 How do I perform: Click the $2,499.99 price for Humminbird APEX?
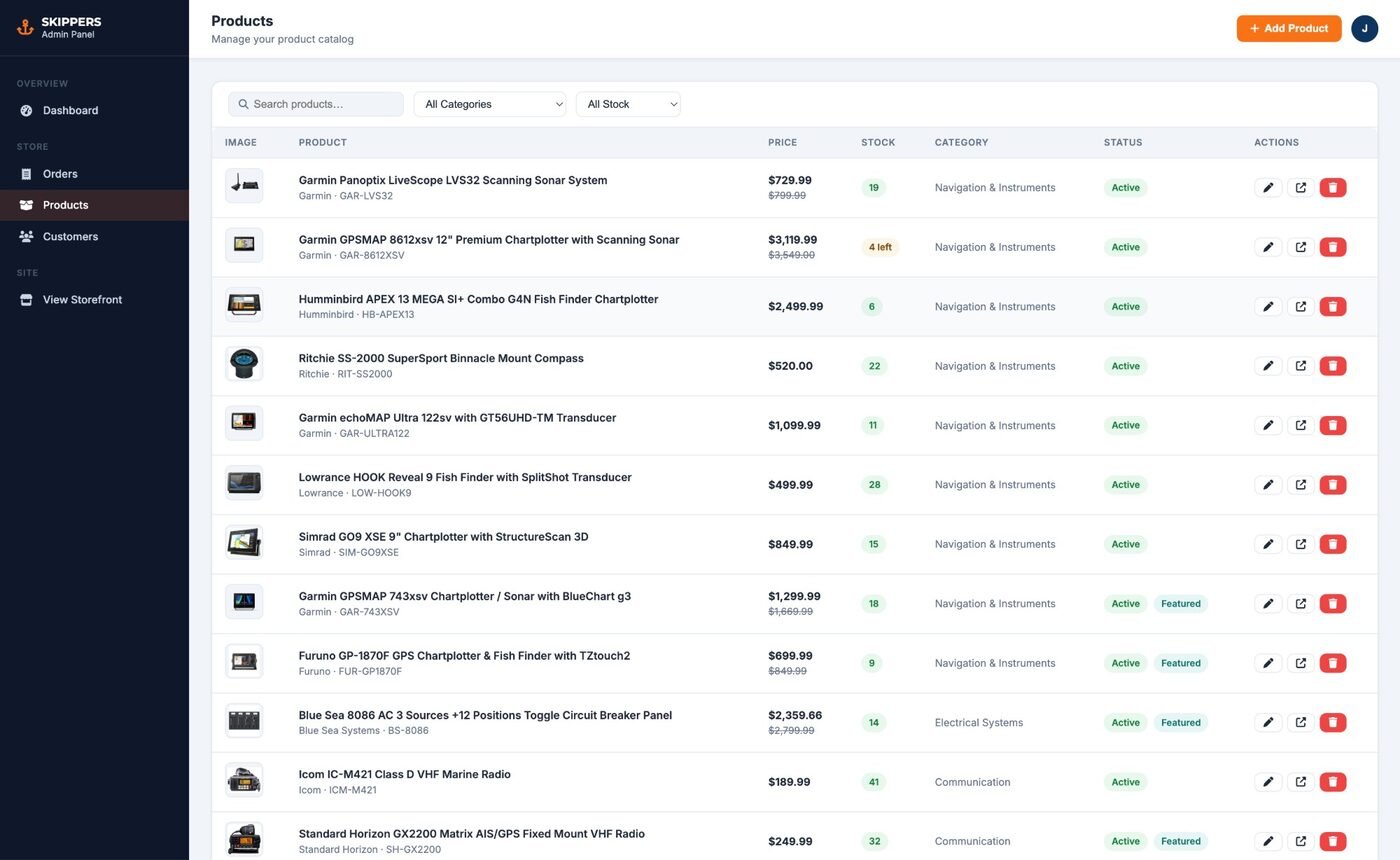tap(796, 307)
